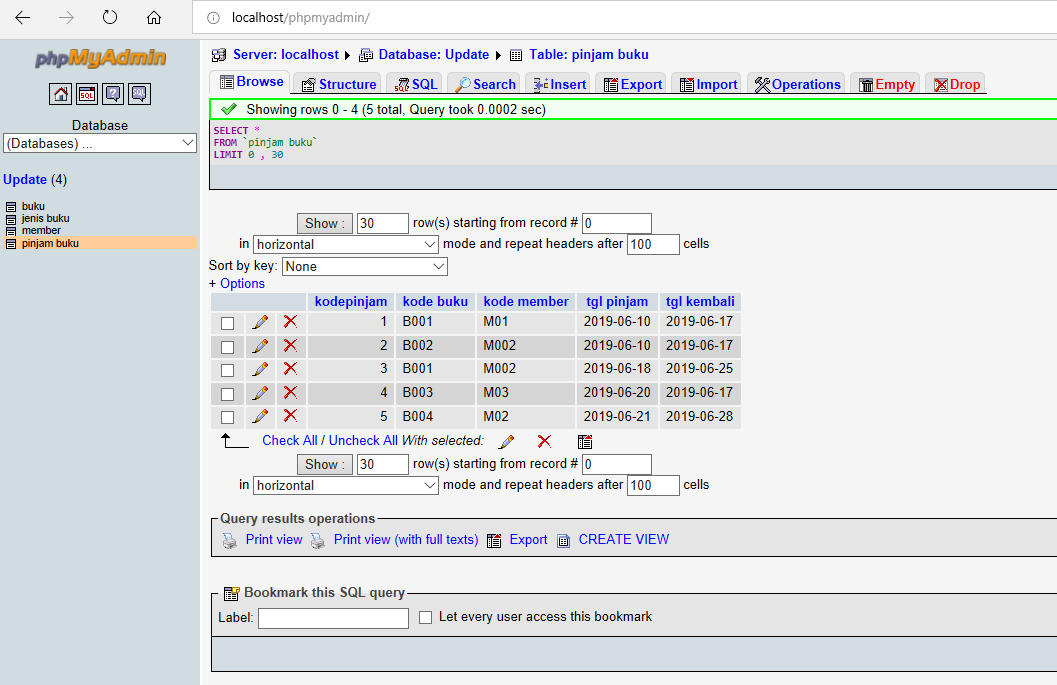Check the checkbox for row kodepinjam 1
Image resolution: width=1057 pixels, height=685 pixels.
[227, 322]
